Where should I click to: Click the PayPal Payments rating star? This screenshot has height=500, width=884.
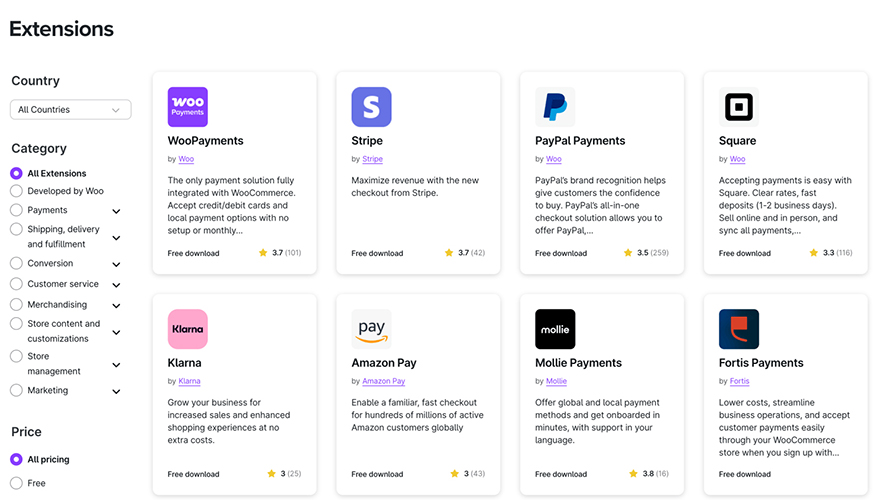pyautogui.click(x=628, y=253)
